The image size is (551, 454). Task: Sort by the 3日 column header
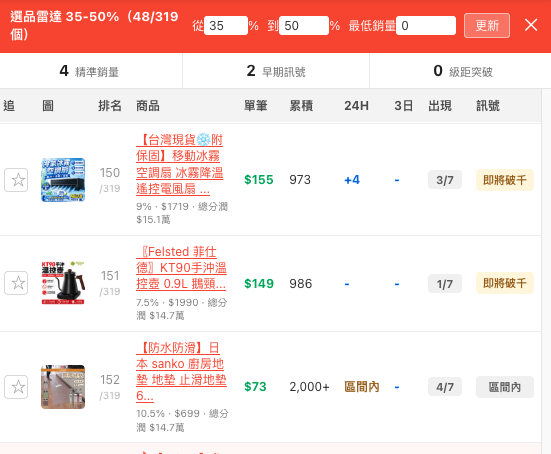point(403,105)
